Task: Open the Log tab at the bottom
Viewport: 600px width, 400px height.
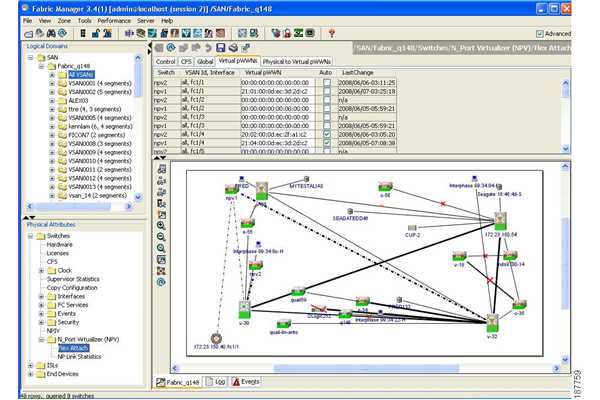Action: 216,382
